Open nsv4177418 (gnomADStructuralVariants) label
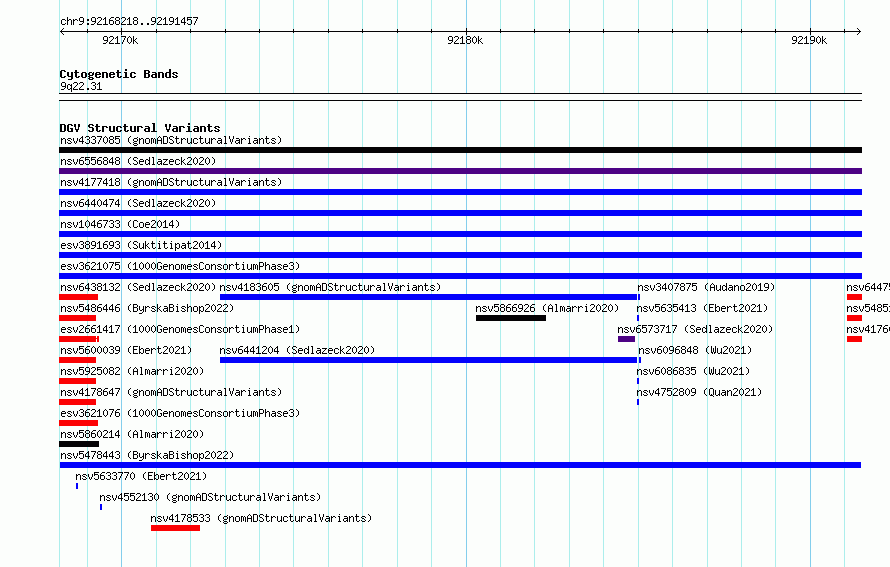The image size is (890, 567). (171, 182)
